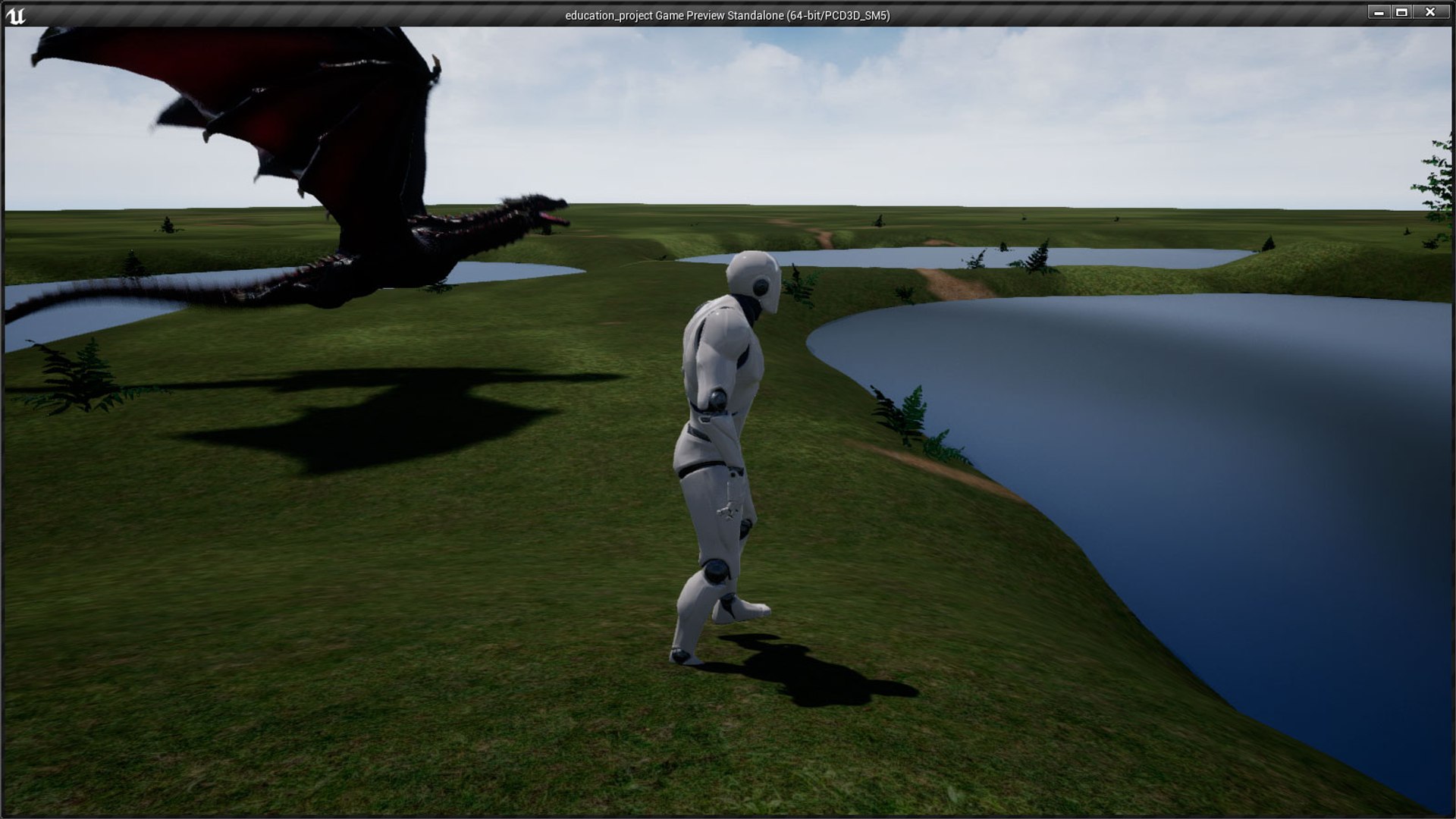
Task: Click the education_project Game Preview title text
Action: click(x=727, y=15)
